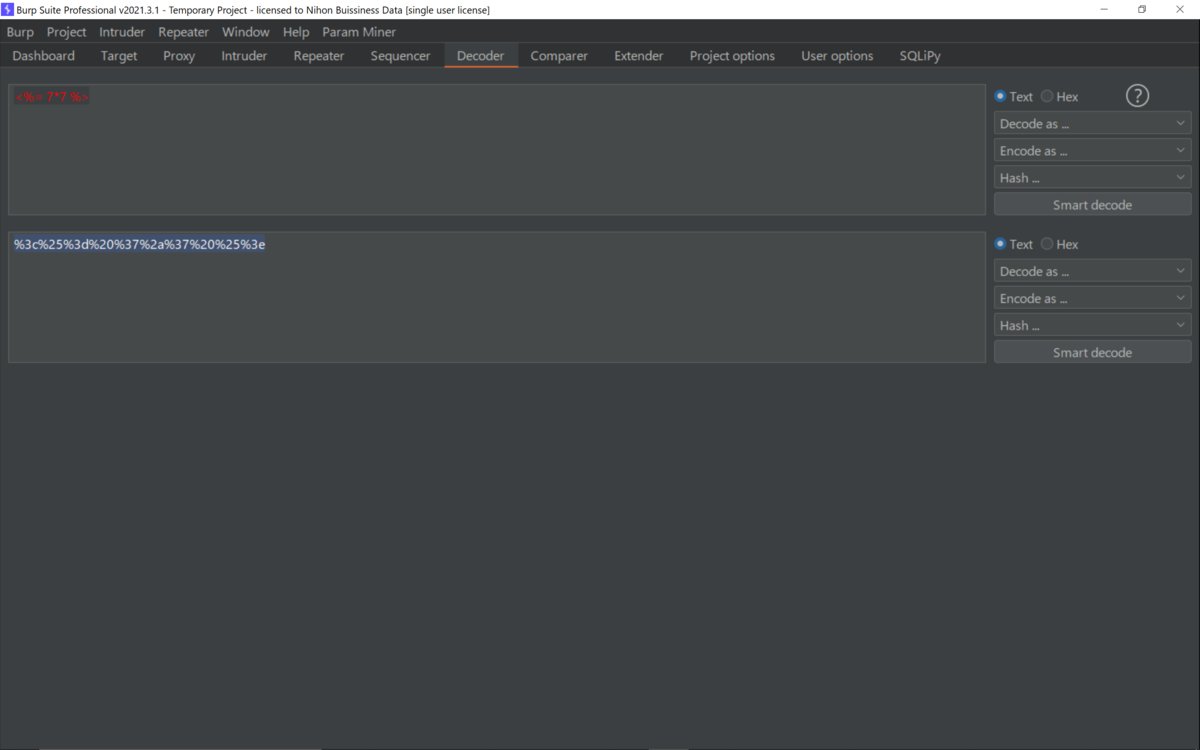
Task: Switch to the Dashboard tab
Action: [44, 56]
